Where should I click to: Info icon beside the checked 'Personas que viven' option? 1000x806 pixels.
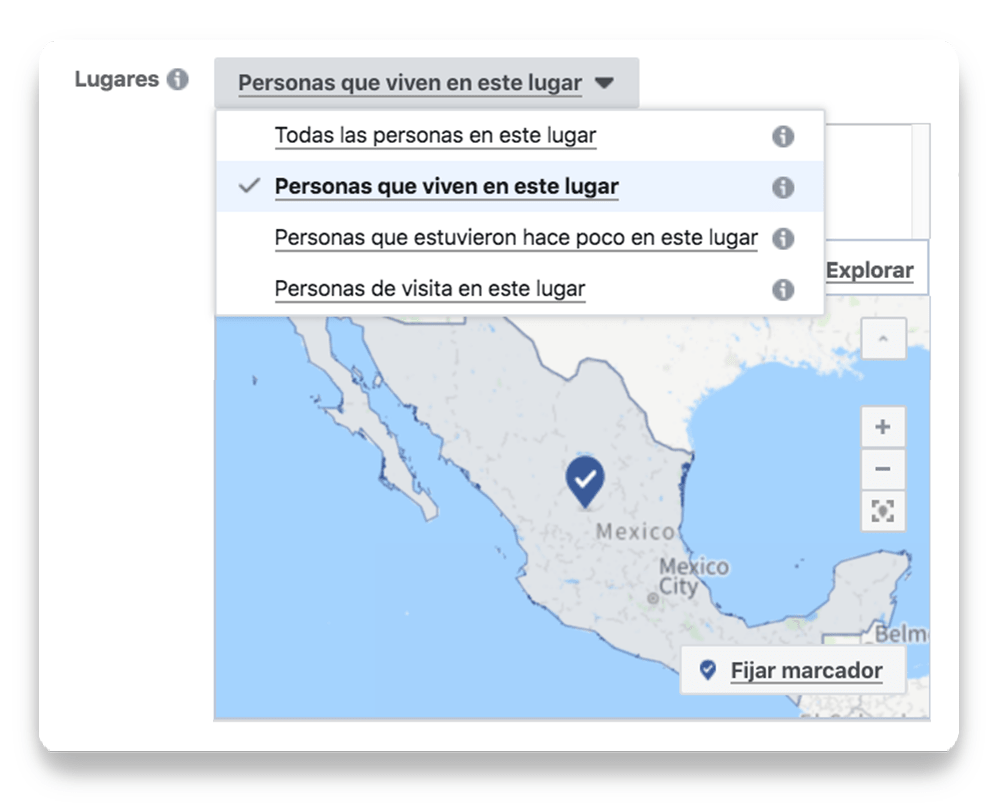click(783, 187)
